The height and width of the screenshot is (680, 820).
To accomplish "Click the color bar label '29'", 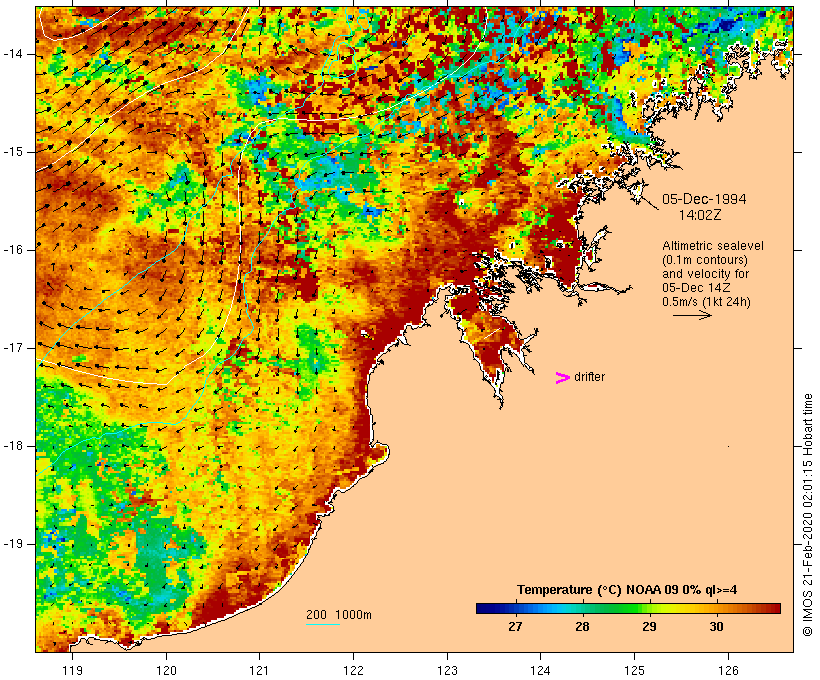I will pos(649,626).
